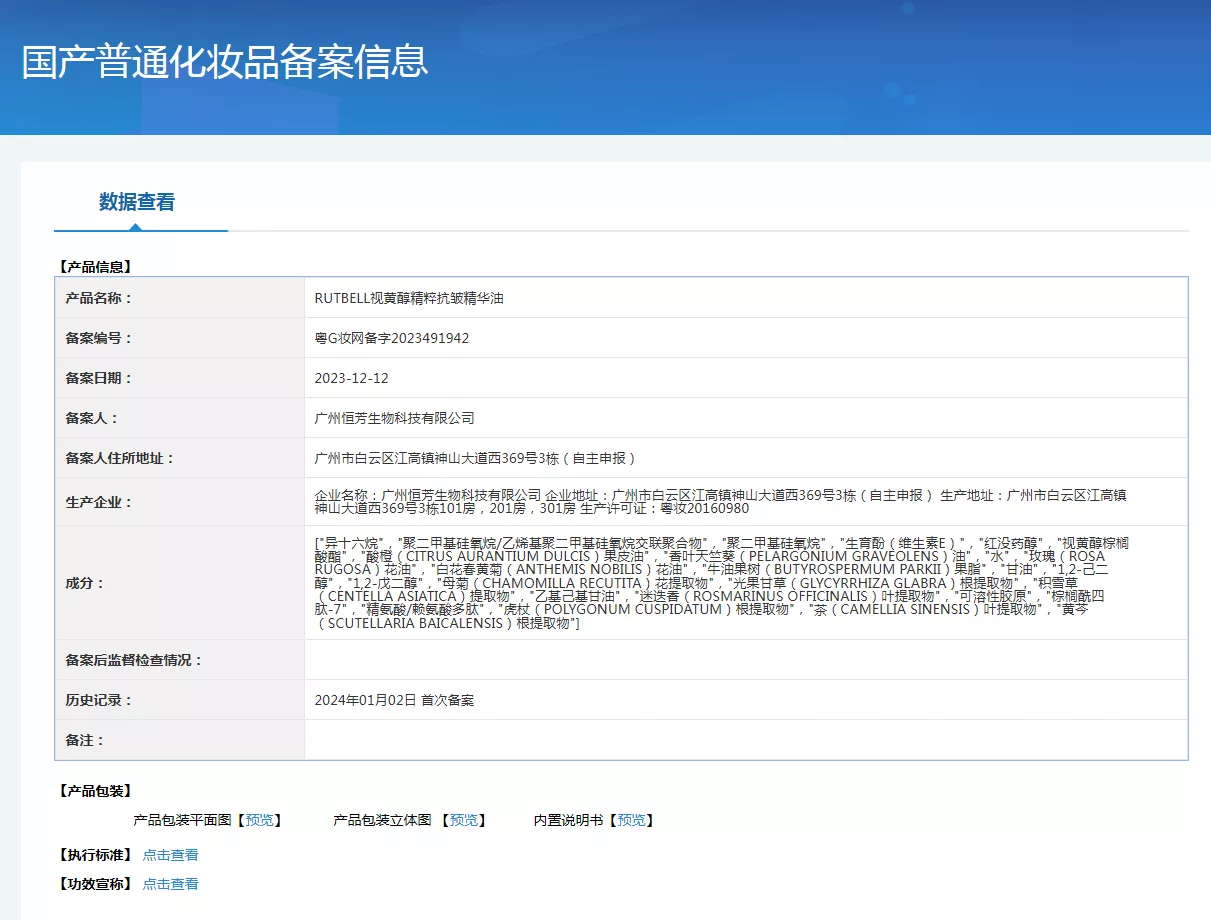The width and height of the screenshot is (1211, 920).
Task: Click the 产品名称 row label
Action: click(x=99, y=298)
